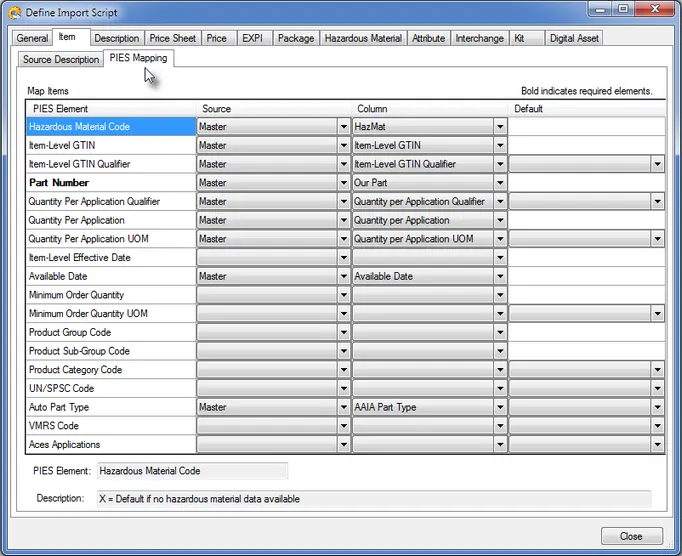Open Source dropdown for Minimum Order Quantity
Screen dimensions: 682x556
coord(343,296)
